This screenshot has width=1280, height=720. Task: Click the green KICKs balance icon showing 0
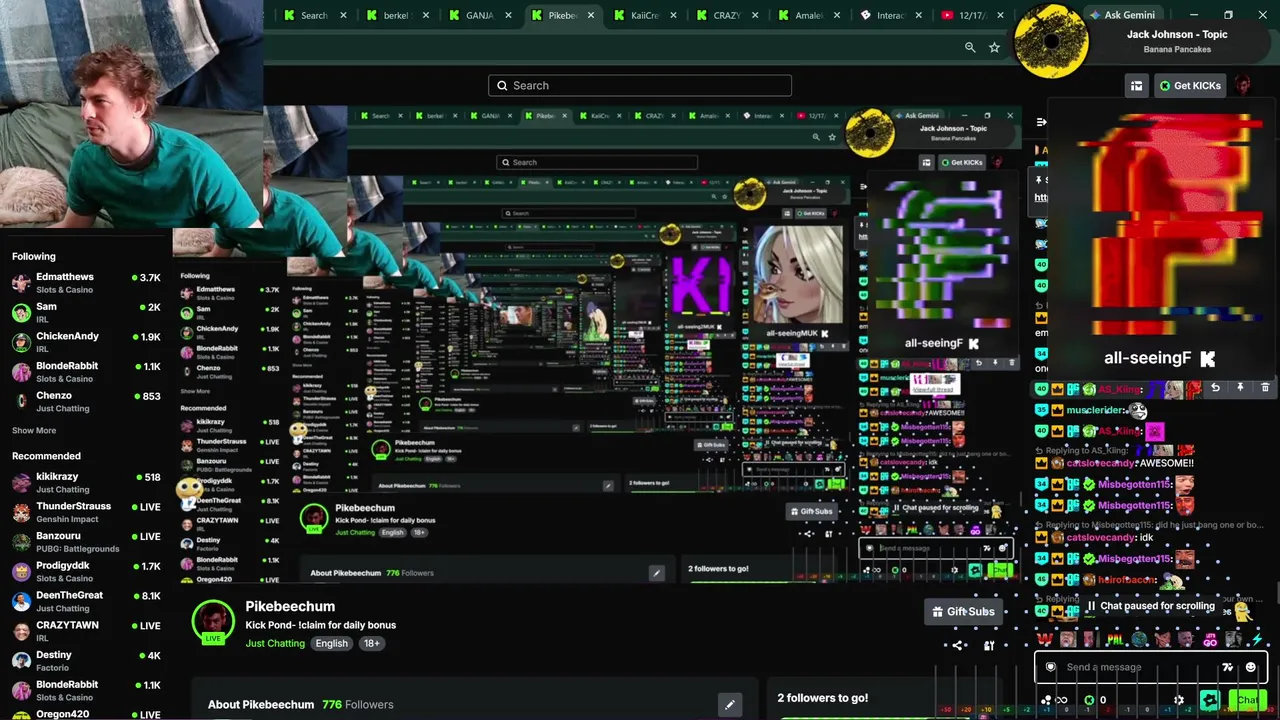click(1089, 700)
